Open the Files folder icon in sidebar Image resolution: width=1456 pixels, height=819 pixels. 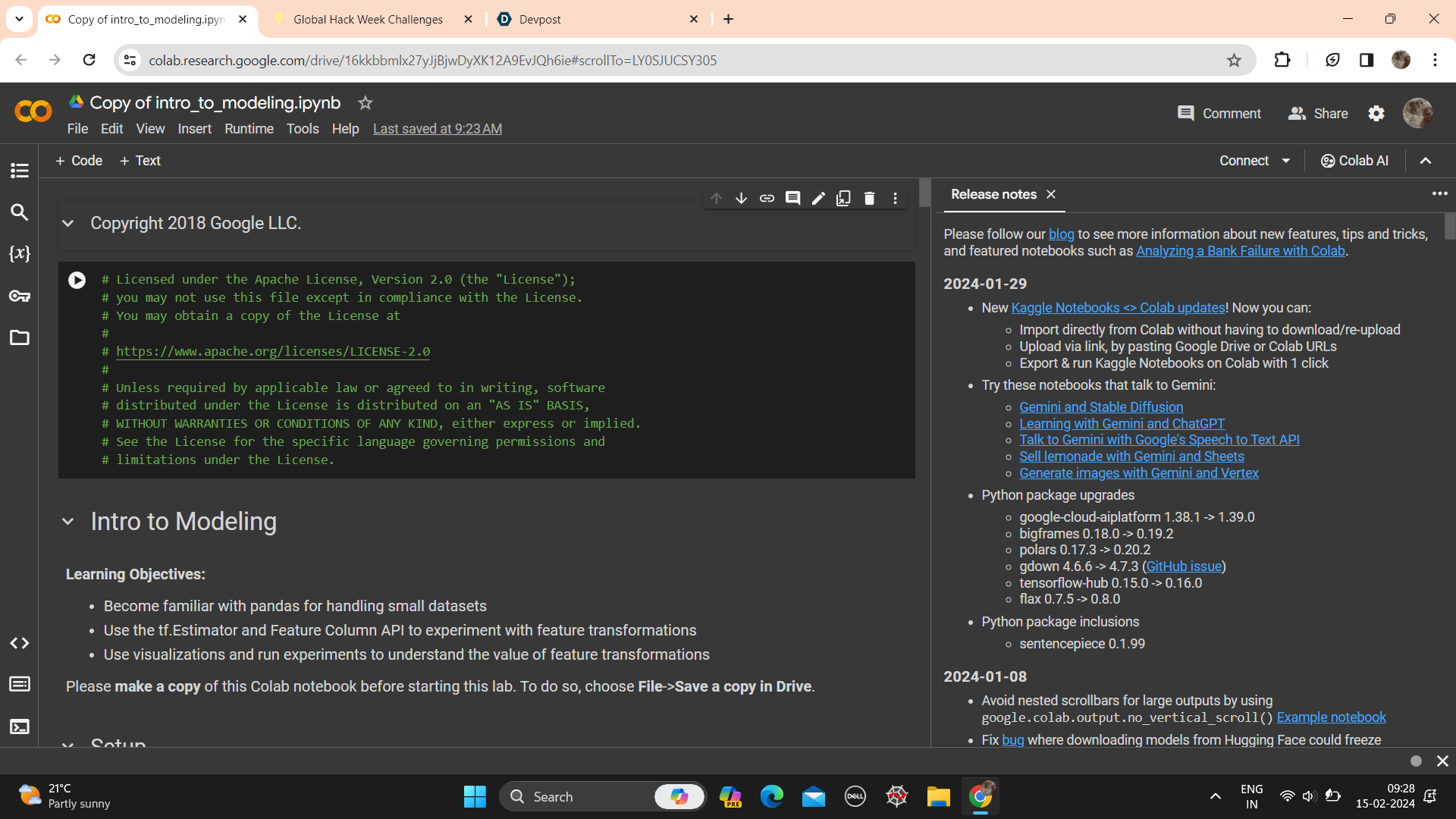tap(20, 337)
